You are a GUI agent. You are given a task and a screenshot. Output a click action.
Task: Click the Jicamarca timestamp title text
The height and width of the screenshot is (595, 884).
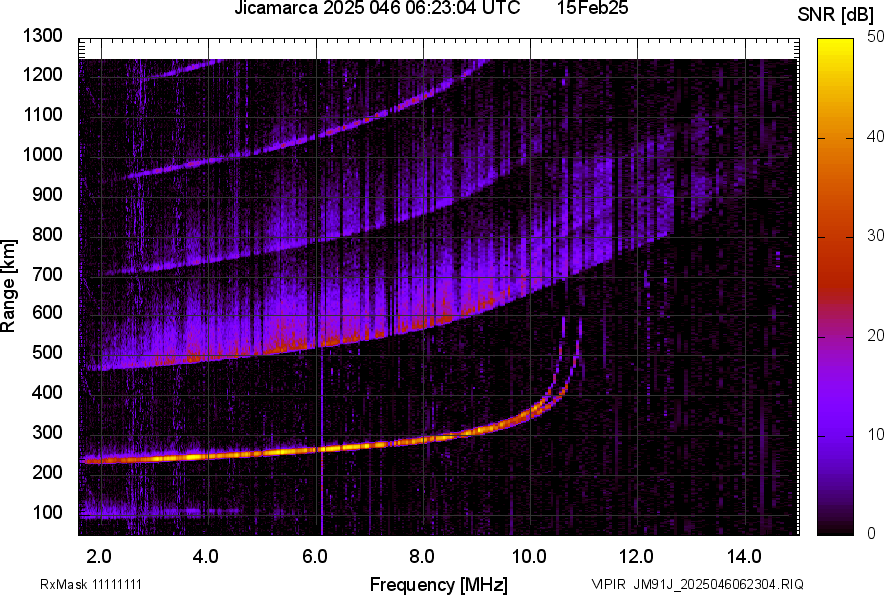point(376,9)
